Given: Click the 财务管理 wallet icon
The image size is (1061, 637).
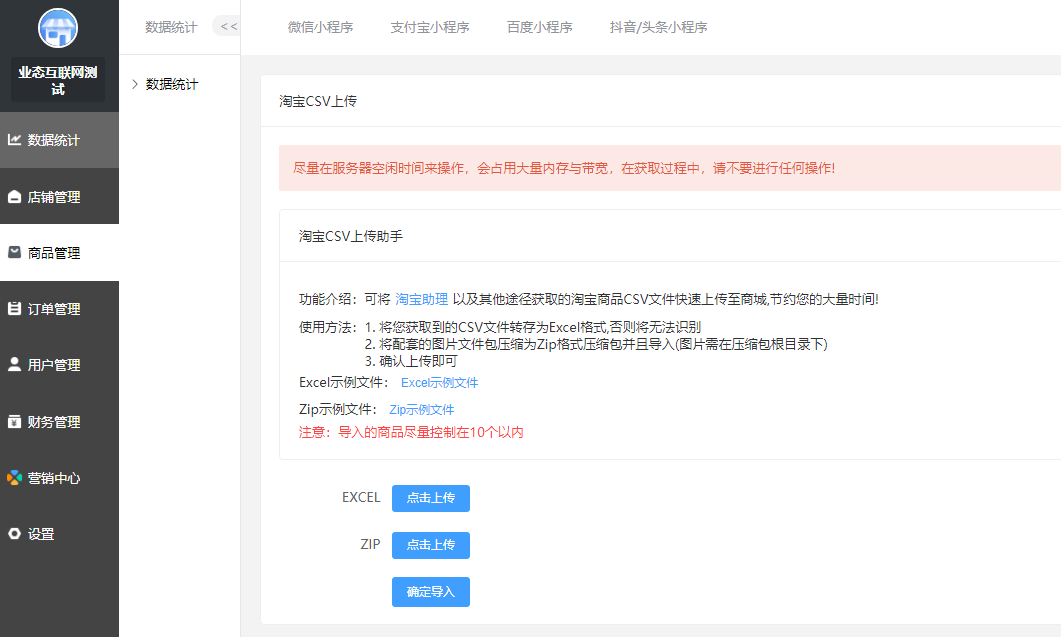Looking at the screenshot, I should coord(14,421).
